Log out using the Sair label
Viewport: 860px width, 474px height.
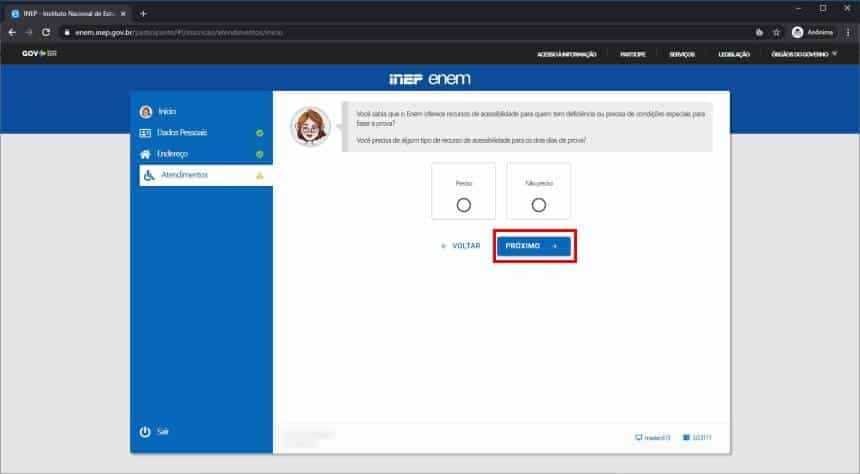[x=163, y=432]
